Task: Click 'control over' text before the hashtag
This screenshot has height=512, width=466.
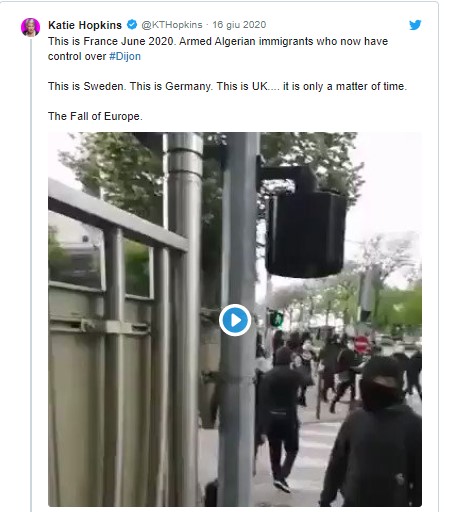Action: pyautogui.click(x=77, y=56)
